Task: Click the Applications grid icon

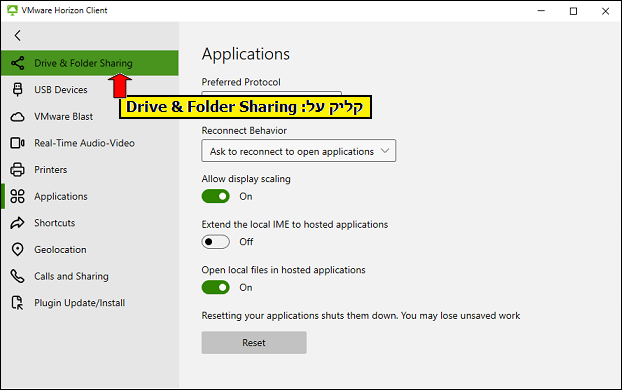Action: tap(17, 196)
